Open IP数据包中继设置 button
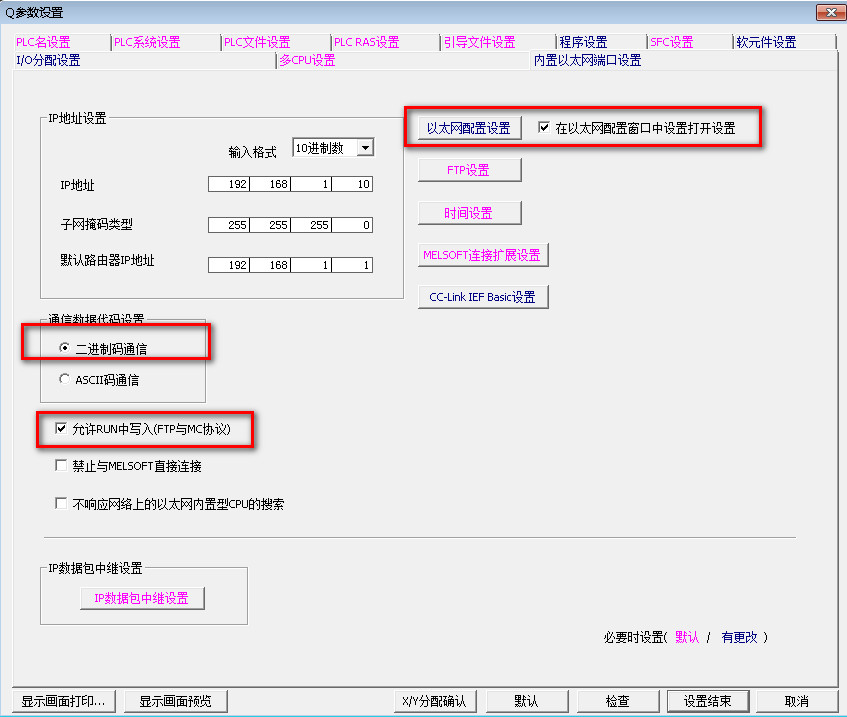This screenshot has height=717, width=847. 142,599
